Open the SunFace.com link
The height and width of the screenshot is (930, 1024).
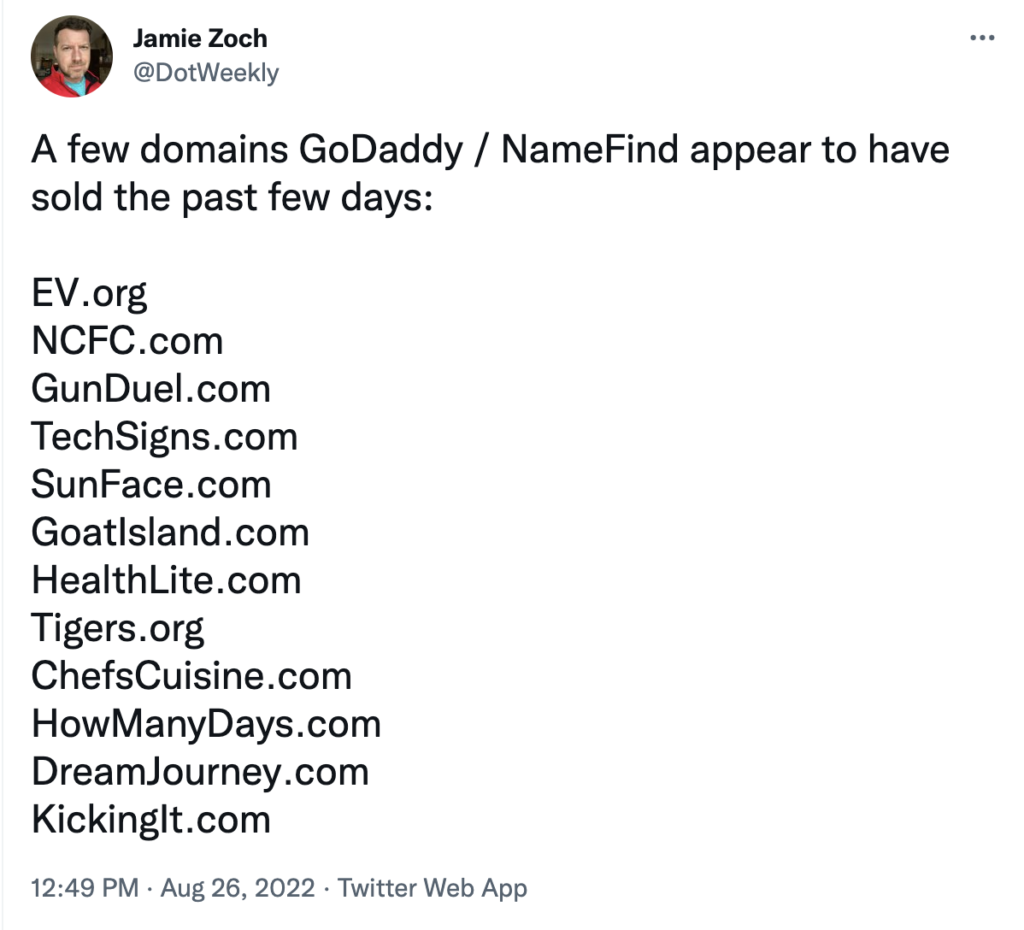click(x=151, y=485)
